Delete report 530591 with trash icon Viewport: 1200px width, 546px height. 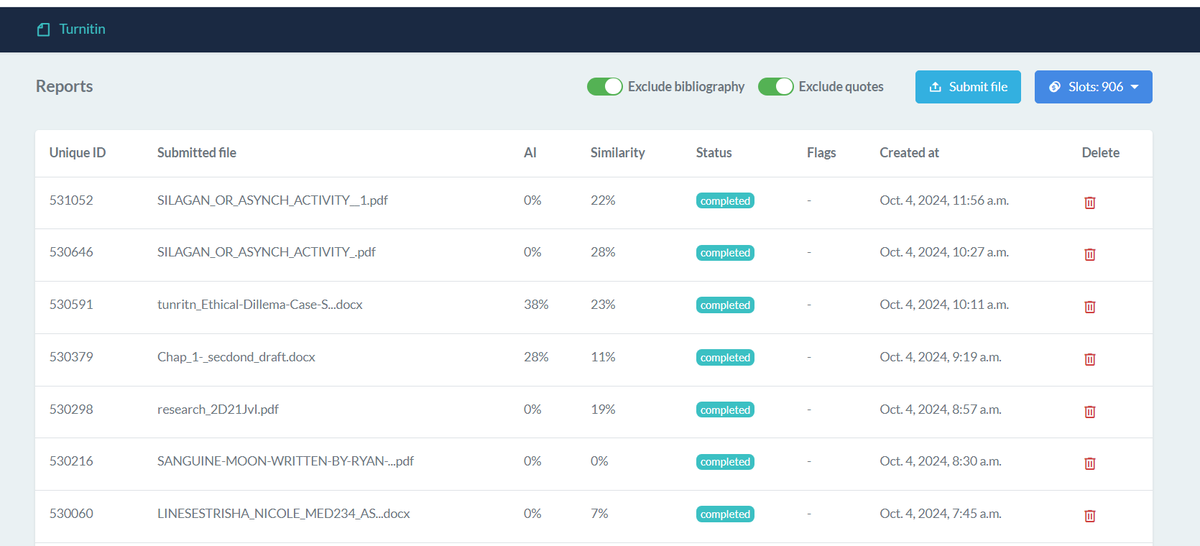1090,306
